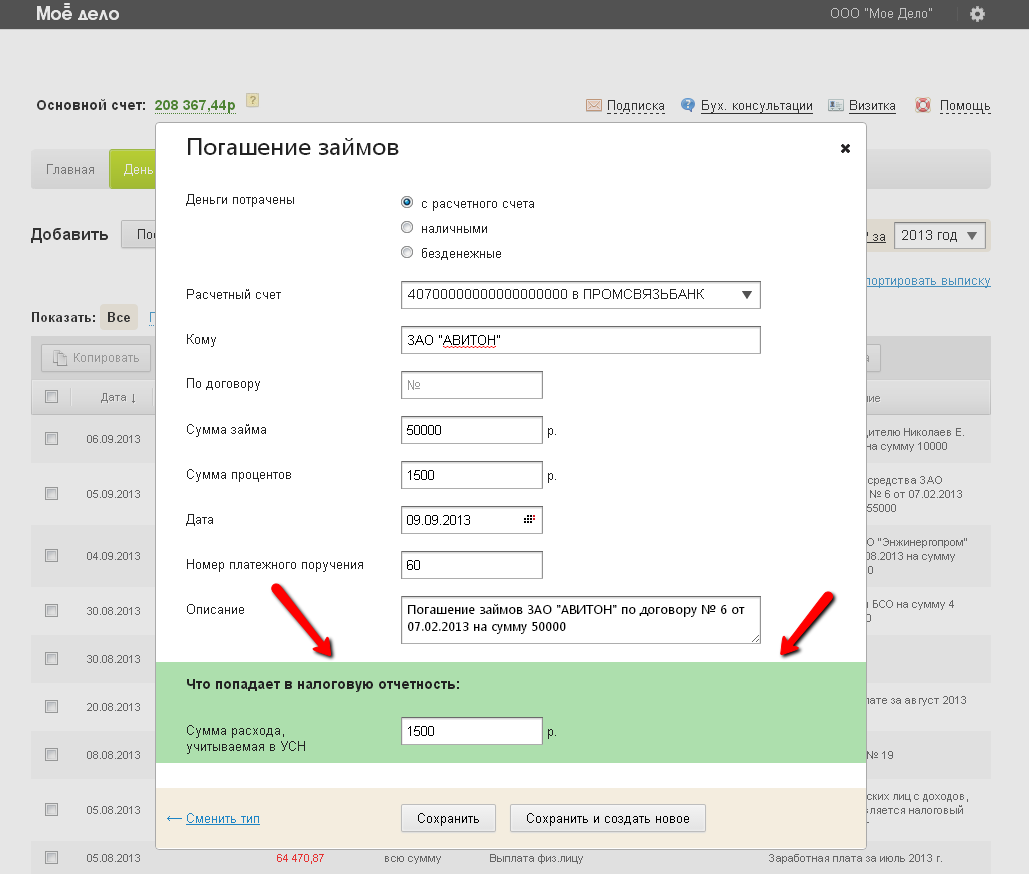Click the yellow question mark help icon
The height and width of the screenshot is (874, 1029).
(253, 100)
